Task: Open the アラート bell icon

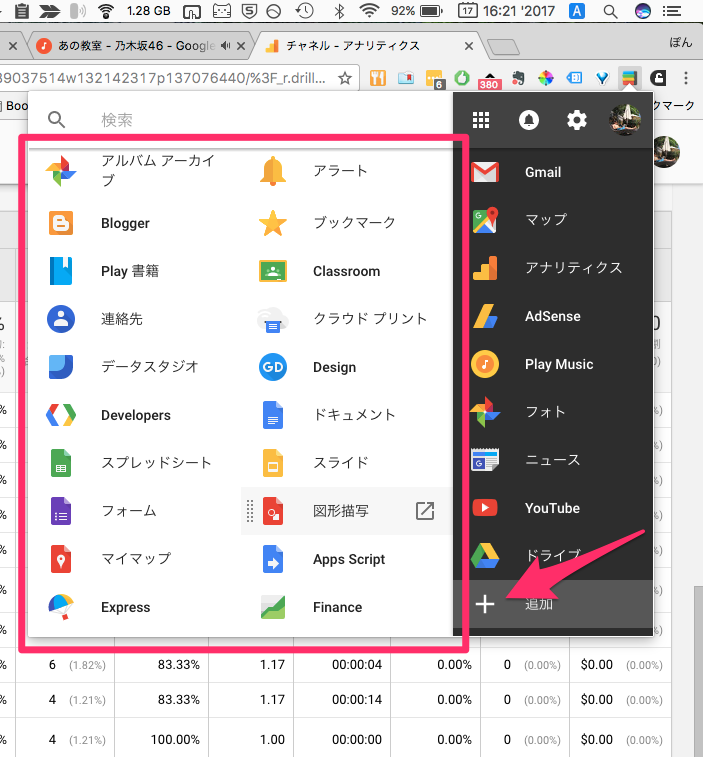Action: click(x=273, y=171)
